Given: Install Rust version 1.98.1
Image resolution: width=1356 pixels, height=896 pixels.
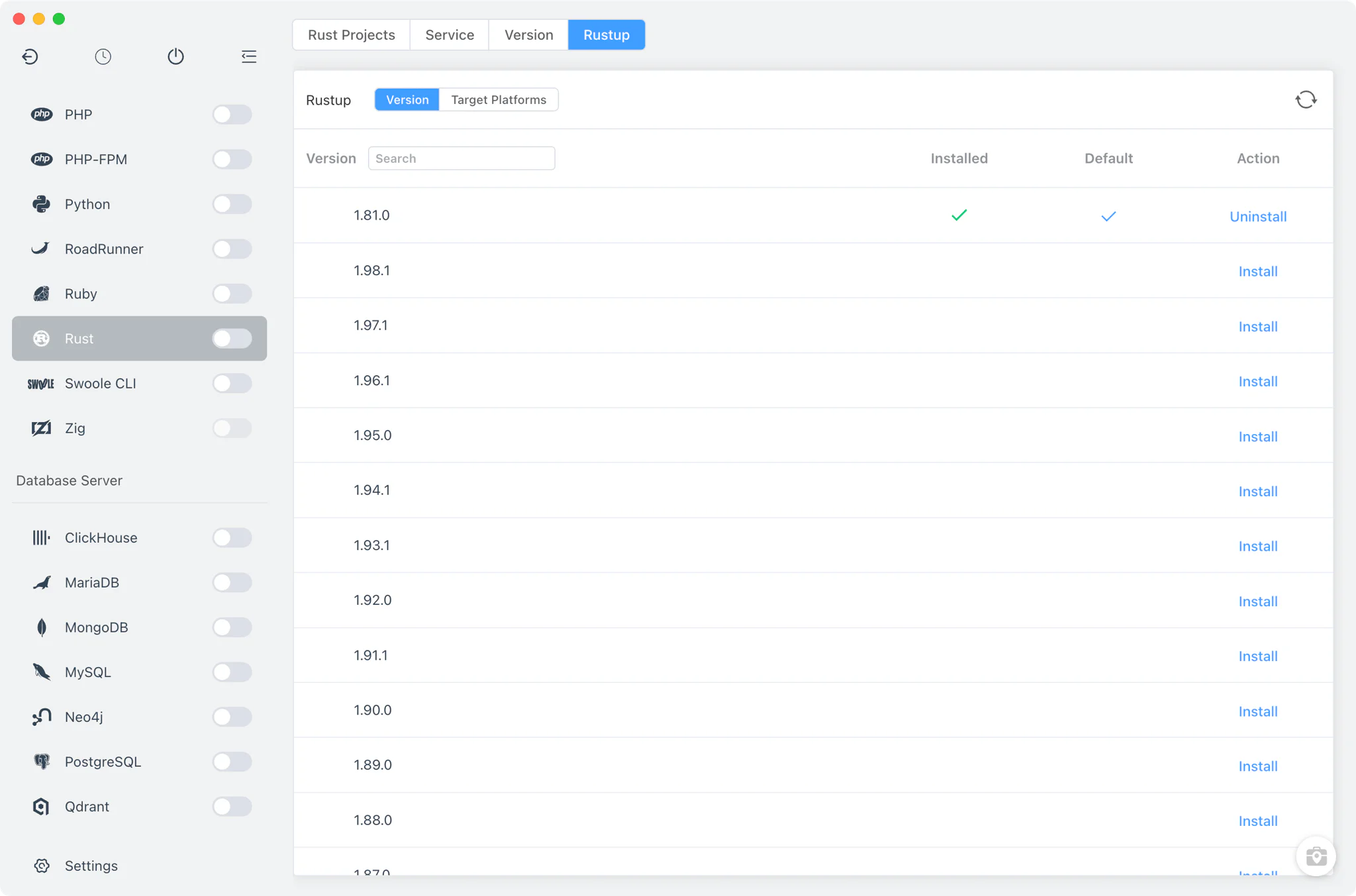Looking at the screenshot, I should click(1258, 271).
